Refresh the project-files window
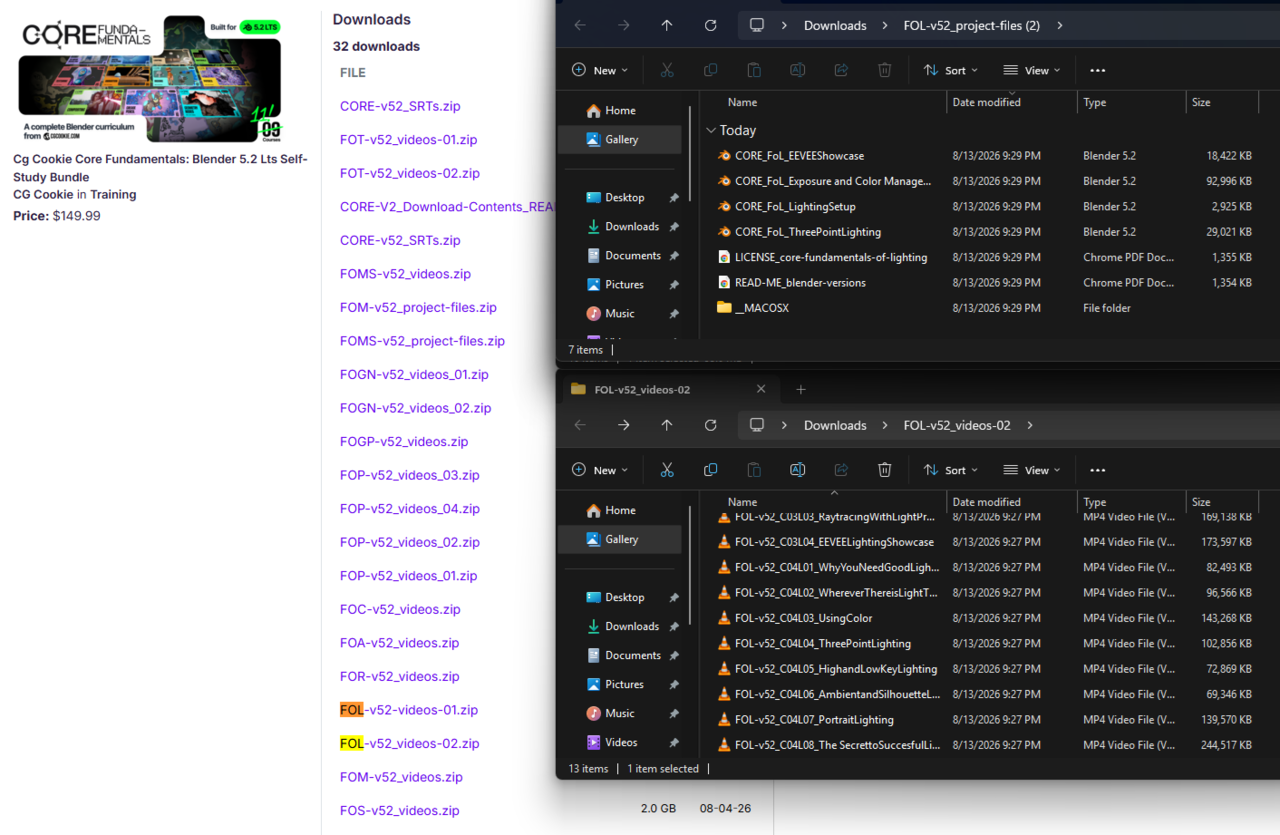The height and width of the screenshot is (835, 1280). 710,25
